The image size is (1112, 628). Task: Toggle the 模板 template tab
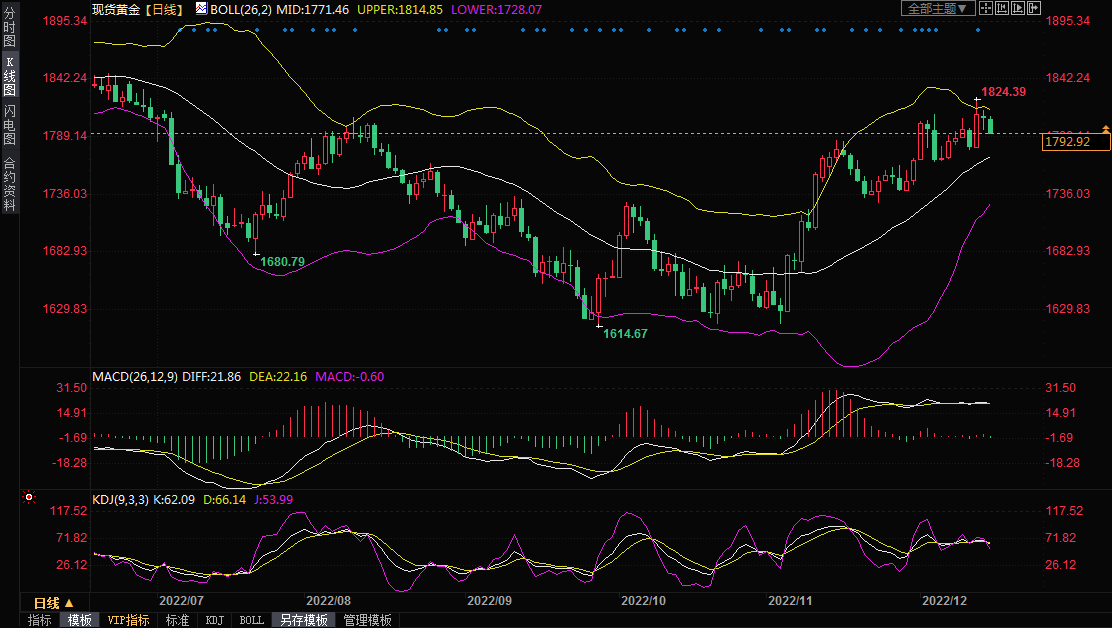coord(80,620)
